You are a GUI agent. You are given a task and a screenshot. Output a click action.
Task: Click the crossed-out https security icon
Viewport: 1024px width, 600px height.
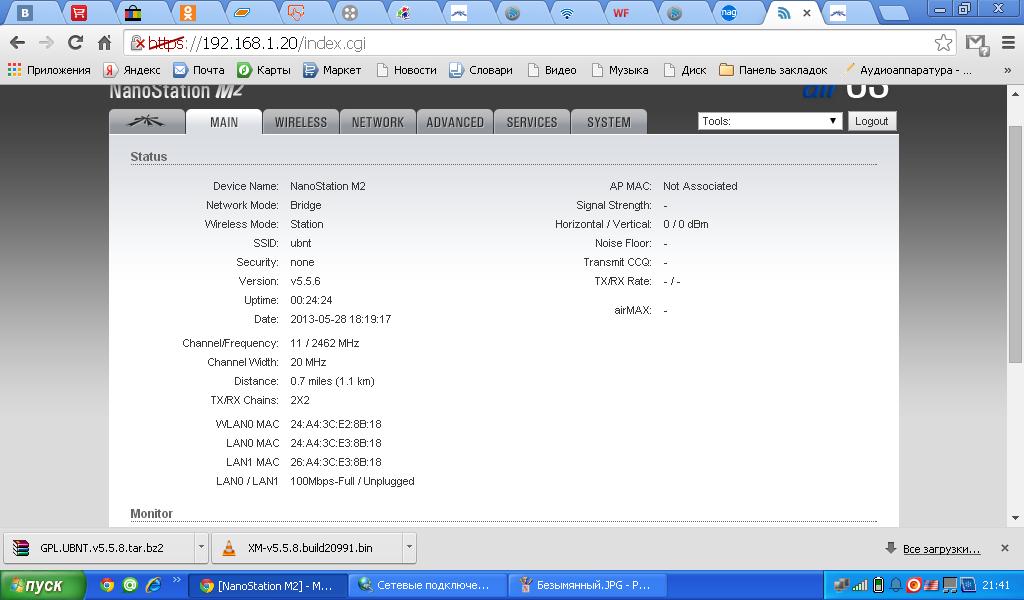coord(138,43)
